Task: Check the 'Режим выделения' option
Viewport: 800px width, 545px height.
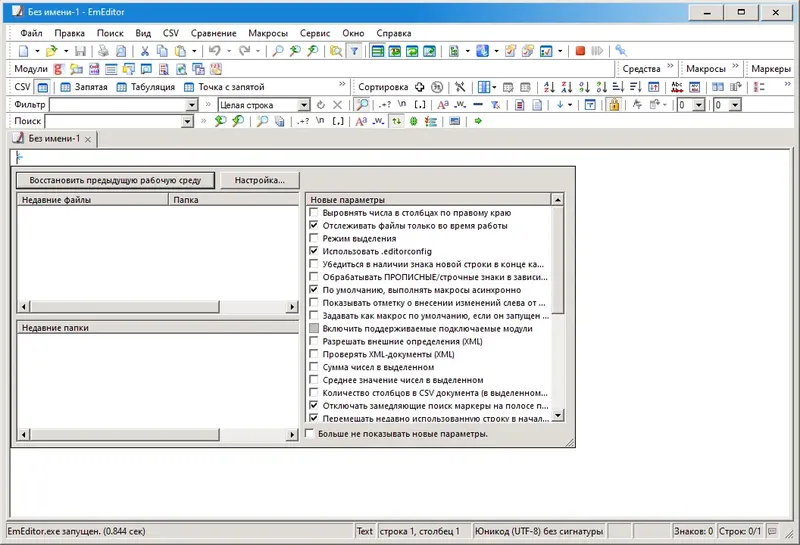Action: point(314,238)
